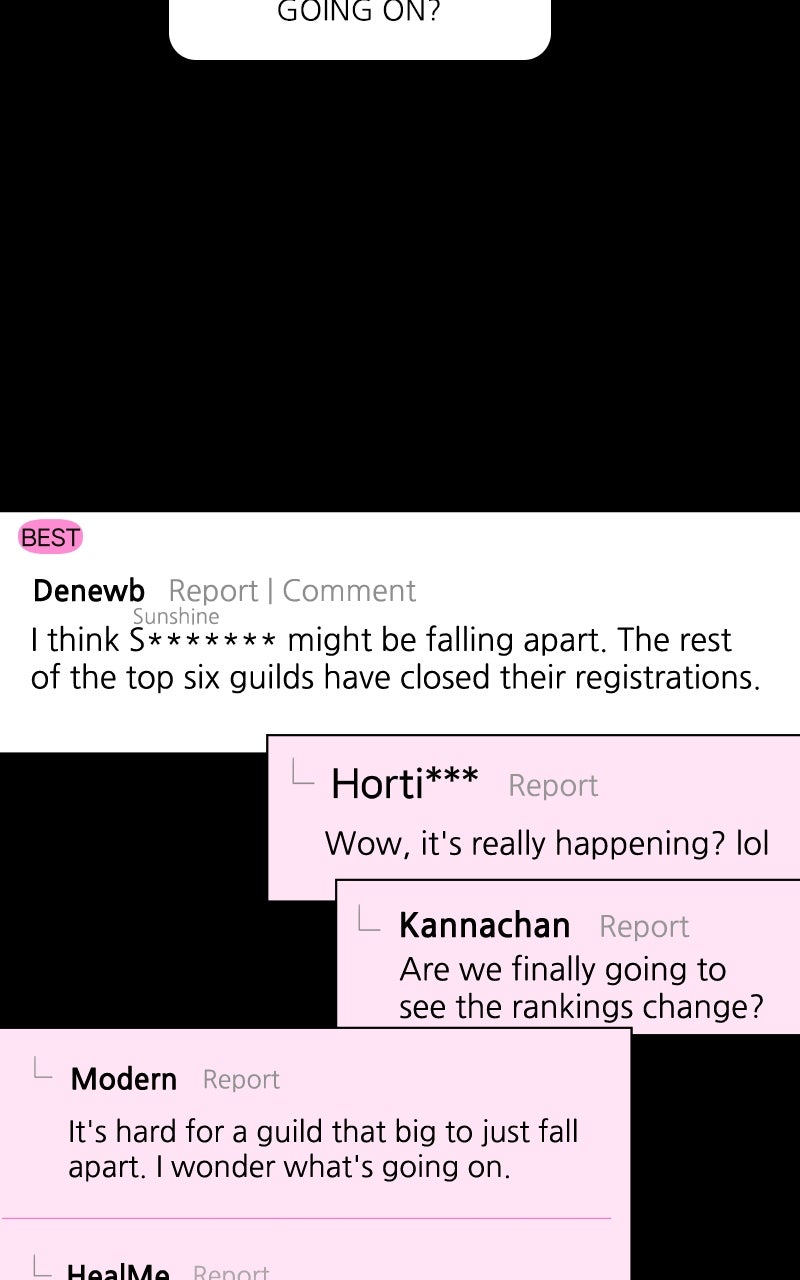This screenshot has height=1280, width=800.
Task: Click reply arrow icon beside HealMe
Action: (x=41, y=1266)
